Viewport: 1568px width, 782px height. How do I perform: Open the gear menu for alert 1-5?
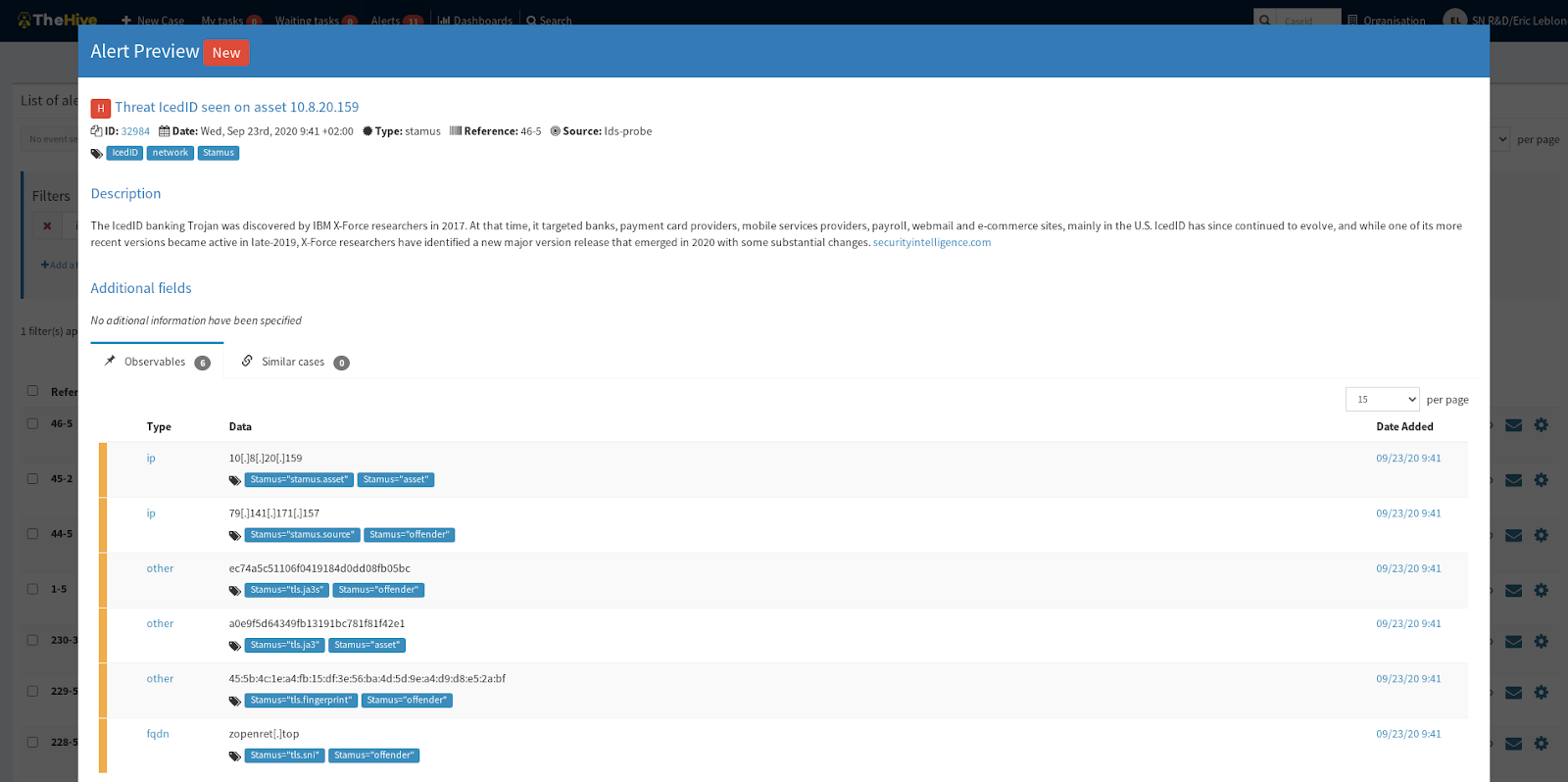point(1542,590)
